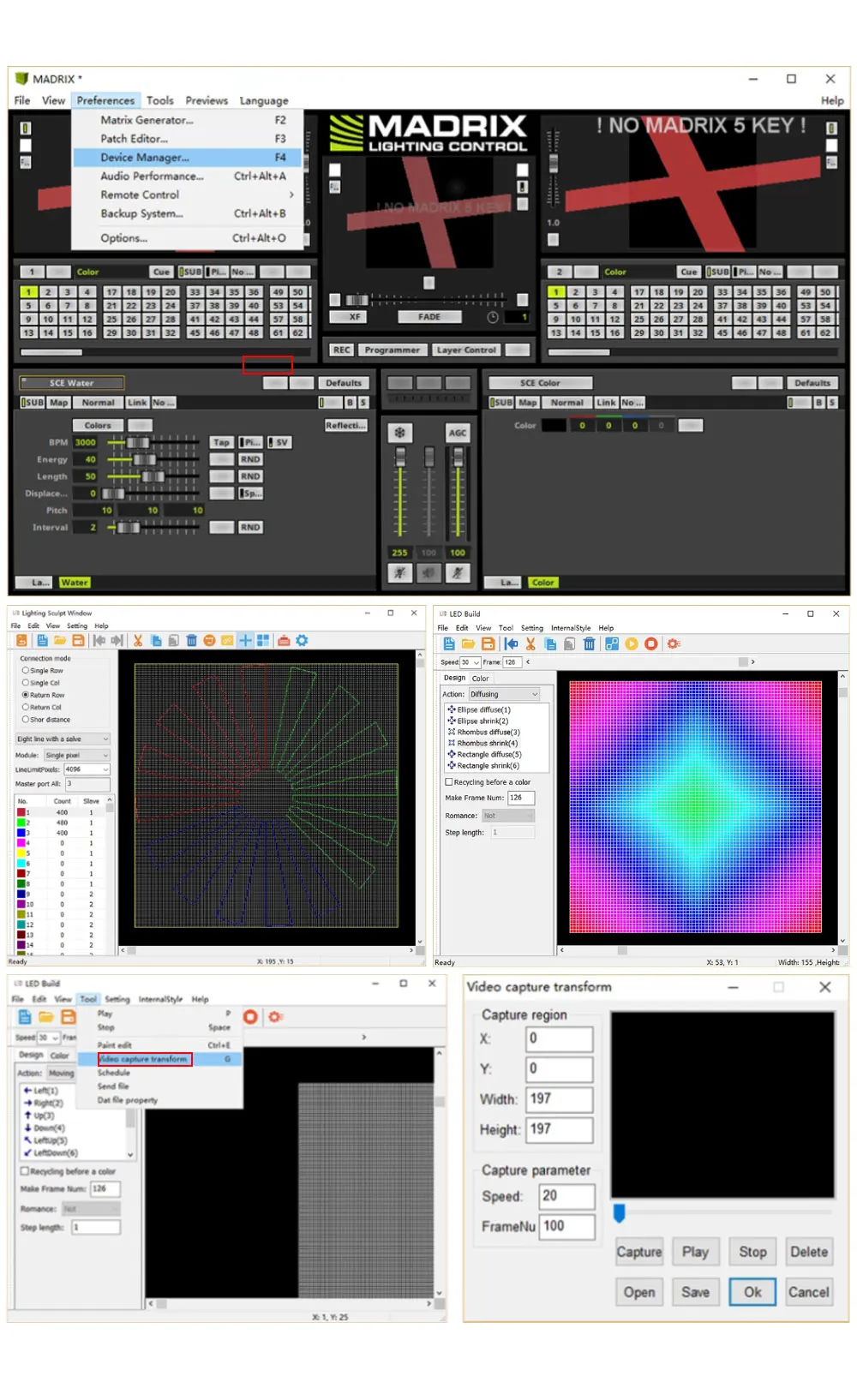Select the Single Row radio button
This screenshot has width=857, height=1400.
click(26, 671)
